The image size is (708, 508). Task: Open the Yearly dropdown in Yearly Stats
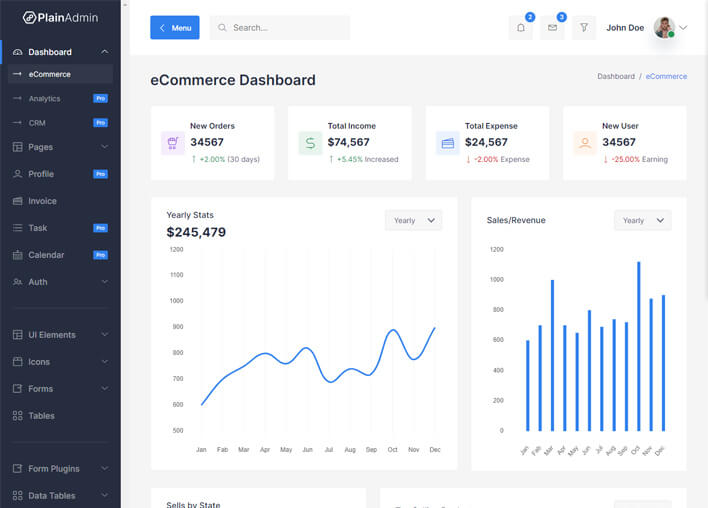[413, 220]
